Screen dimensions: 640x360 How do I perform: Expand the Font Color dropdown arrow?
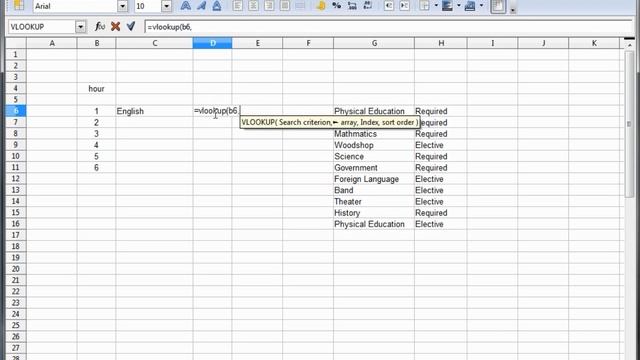(481, 6)
